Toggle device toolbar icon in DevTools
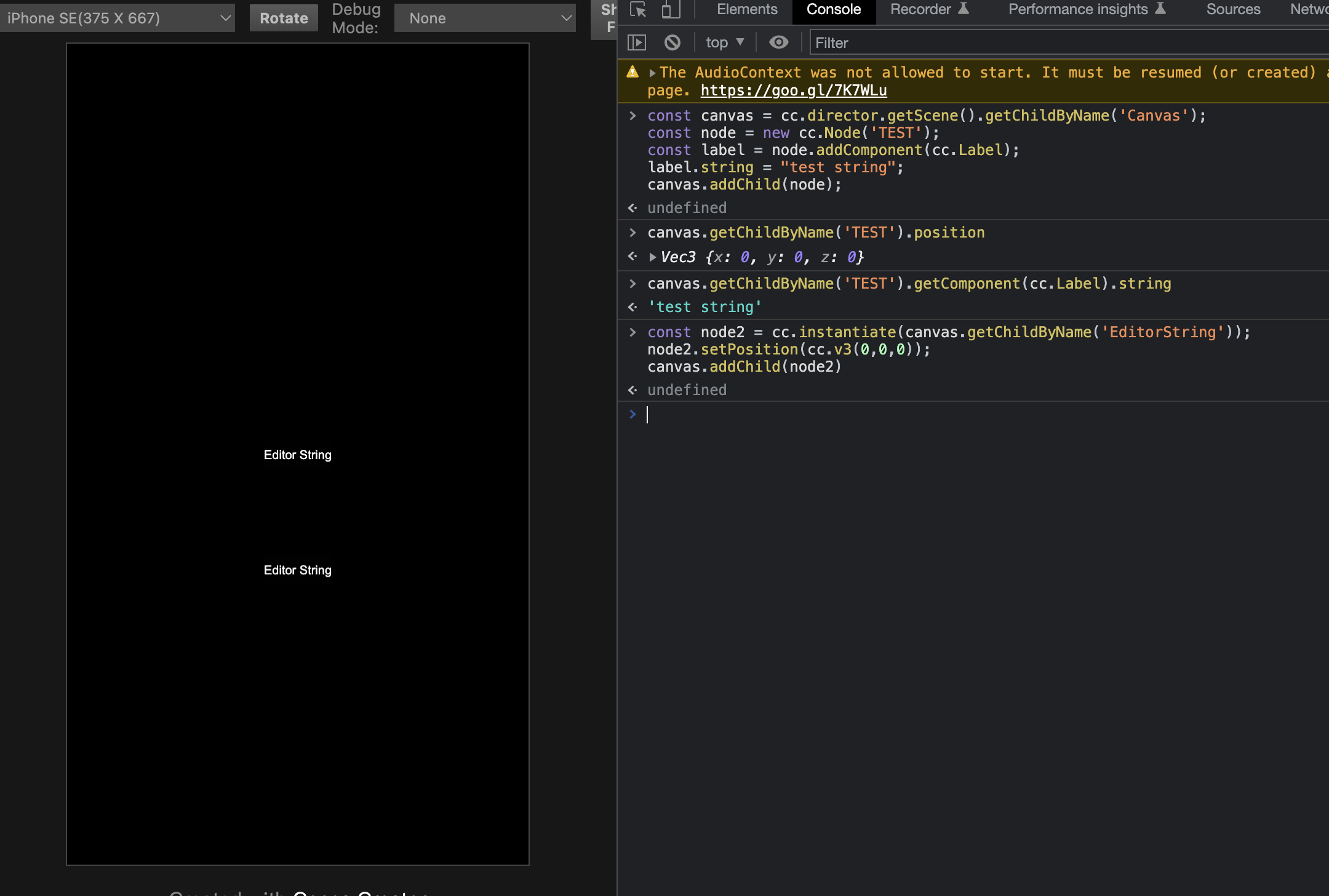Viewport: 1329px width, 896px height. [x=671, y=10]
